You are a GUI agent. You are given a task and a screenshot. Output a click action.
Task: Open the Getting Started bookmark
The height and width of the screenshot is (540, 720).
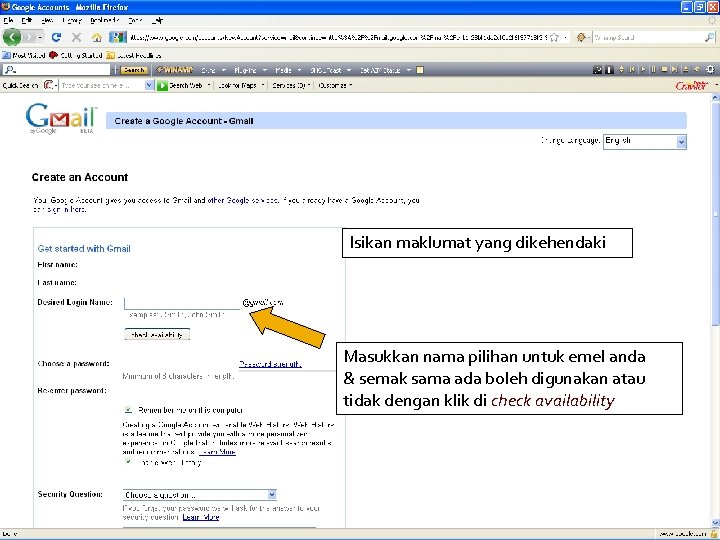point(76,55)
